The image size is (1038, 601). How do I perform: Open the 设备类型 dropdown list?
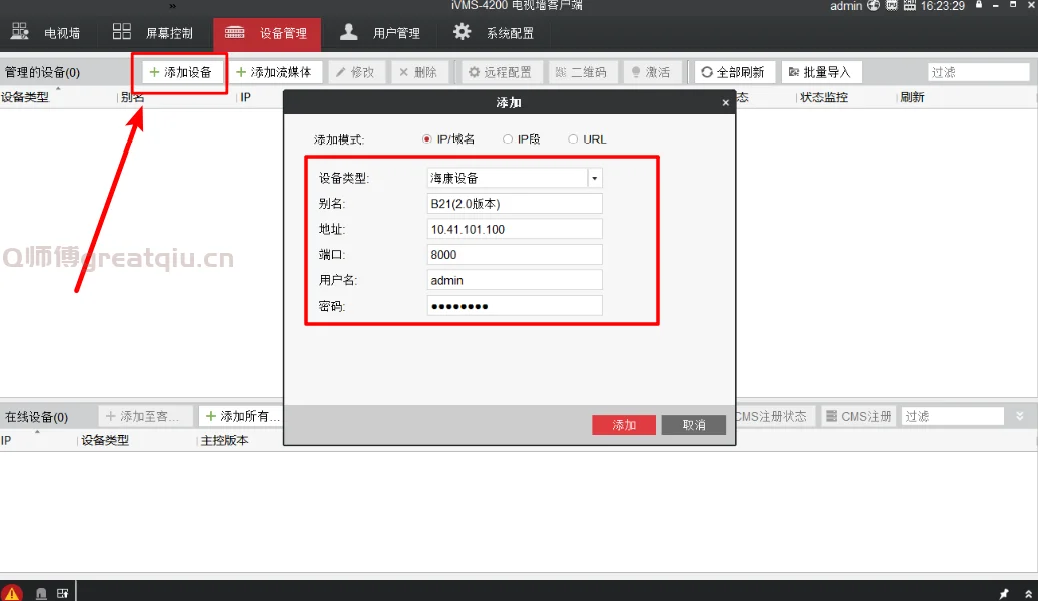point(595,178)
